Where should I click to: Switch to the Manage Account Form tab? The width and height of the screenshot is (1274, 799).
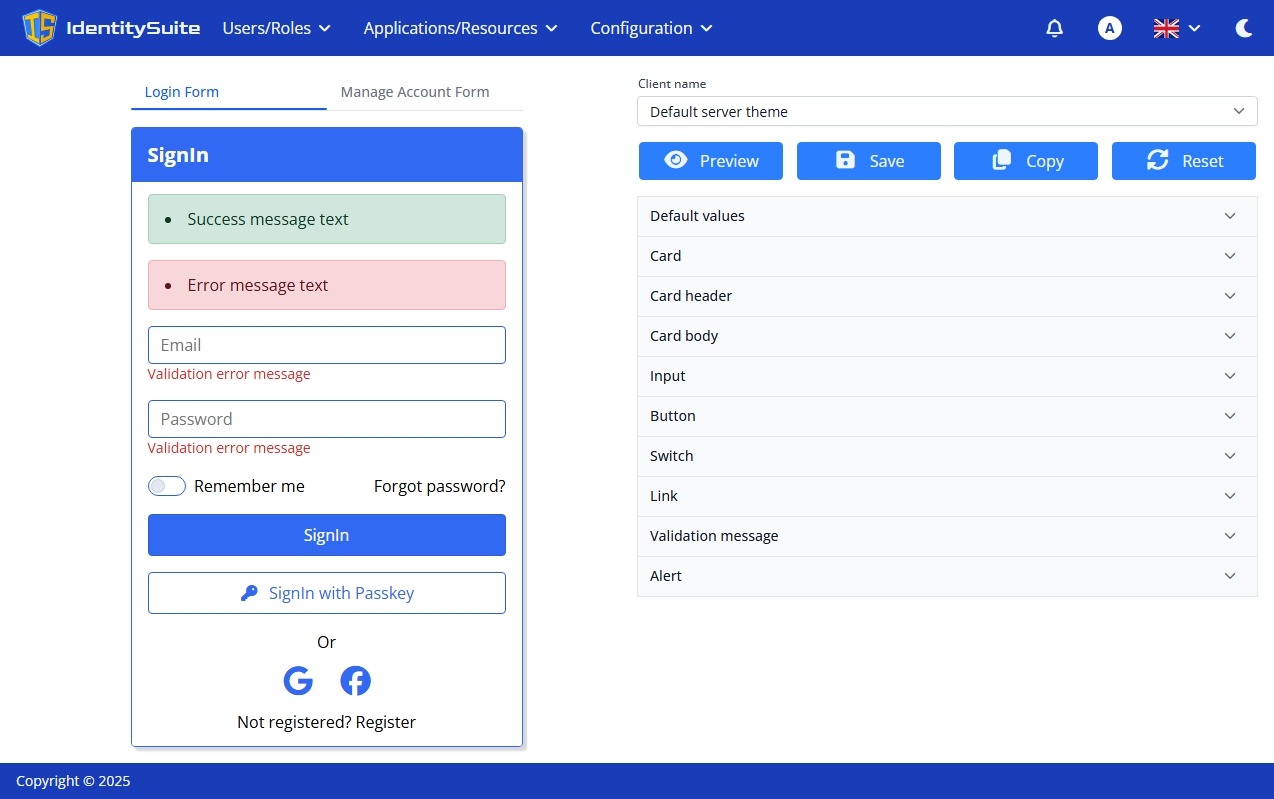point(414,92)
